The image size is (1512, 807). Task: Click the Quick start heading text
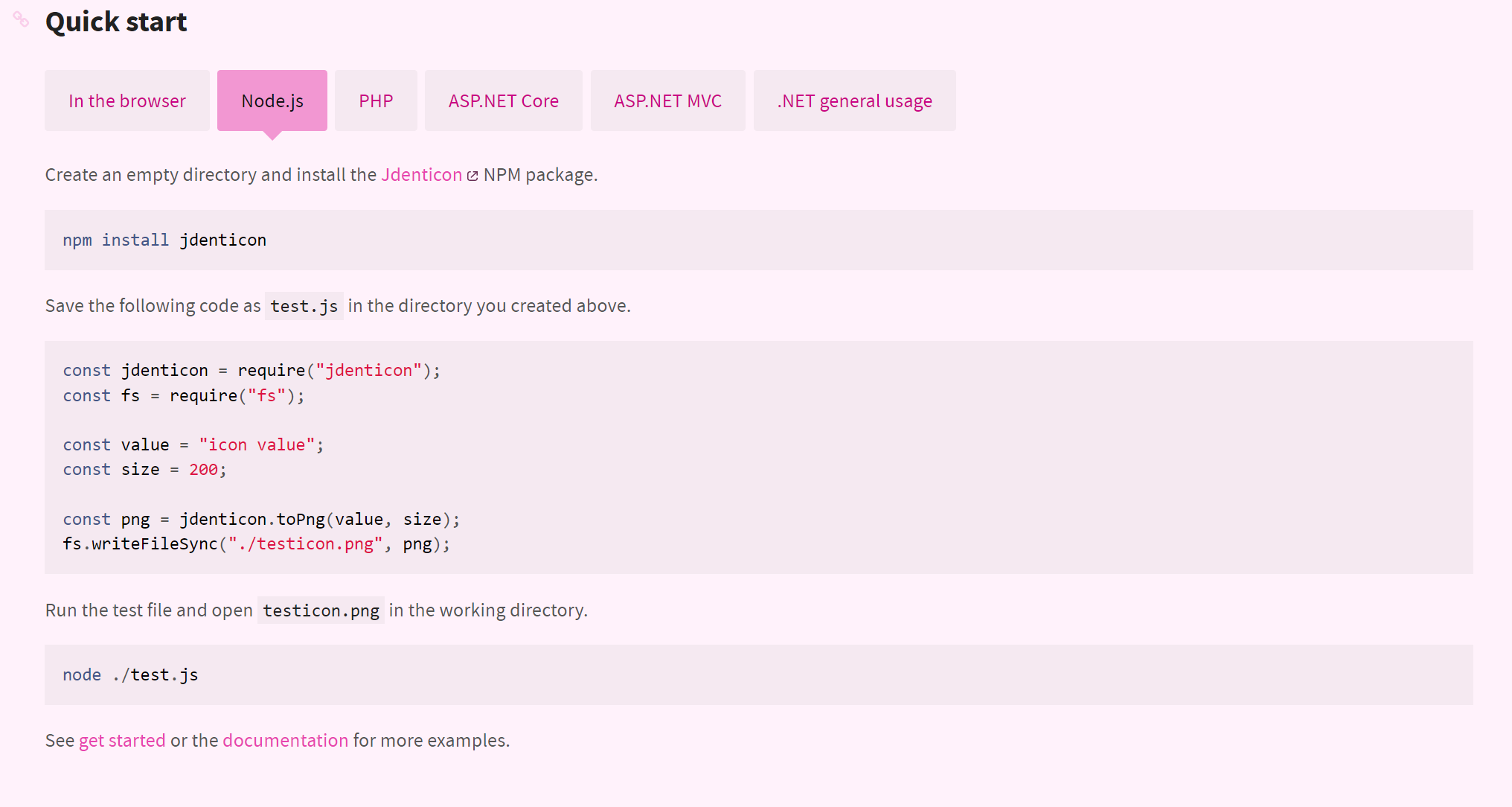(116, 22)
